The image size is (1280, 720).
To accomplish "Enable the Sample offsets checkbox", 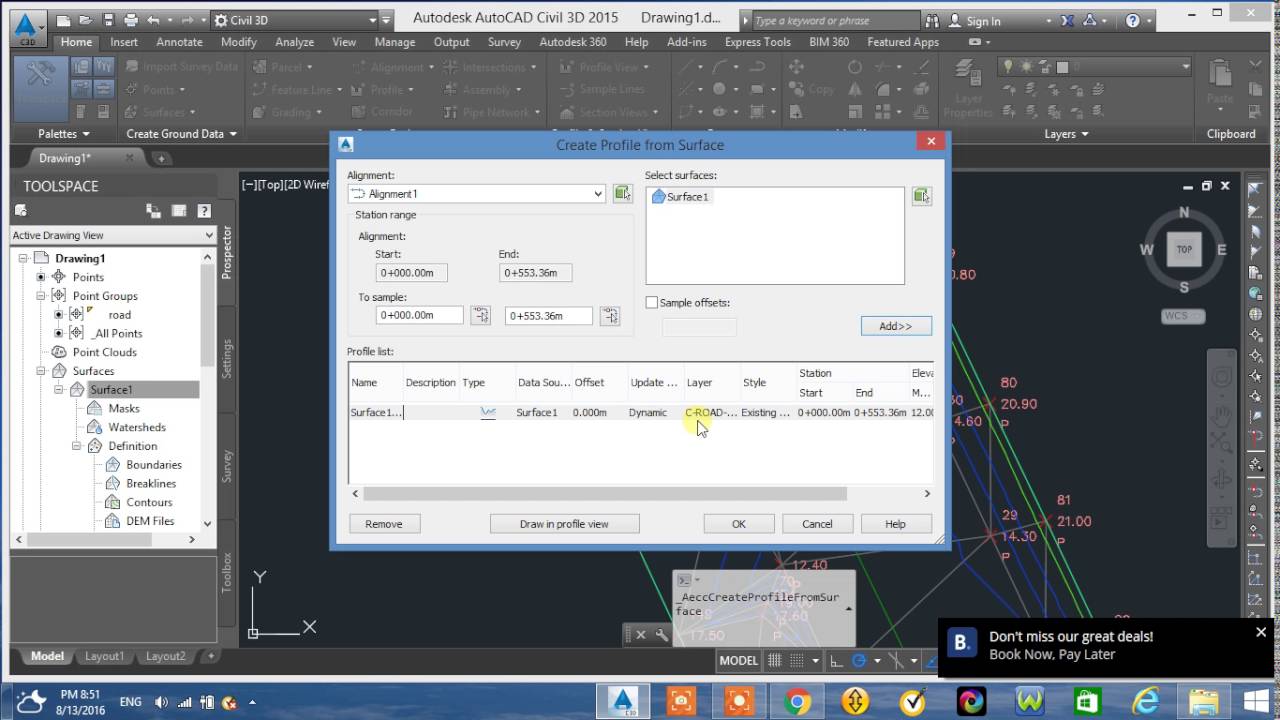I will pyautogui.click(x=652, y=302).
